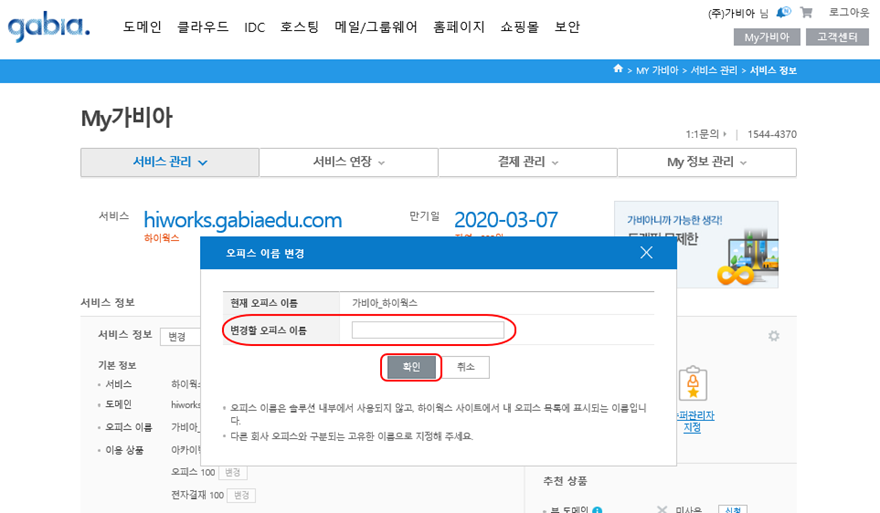Click the 변경 button next to 전자결재 100

point(241,495)
